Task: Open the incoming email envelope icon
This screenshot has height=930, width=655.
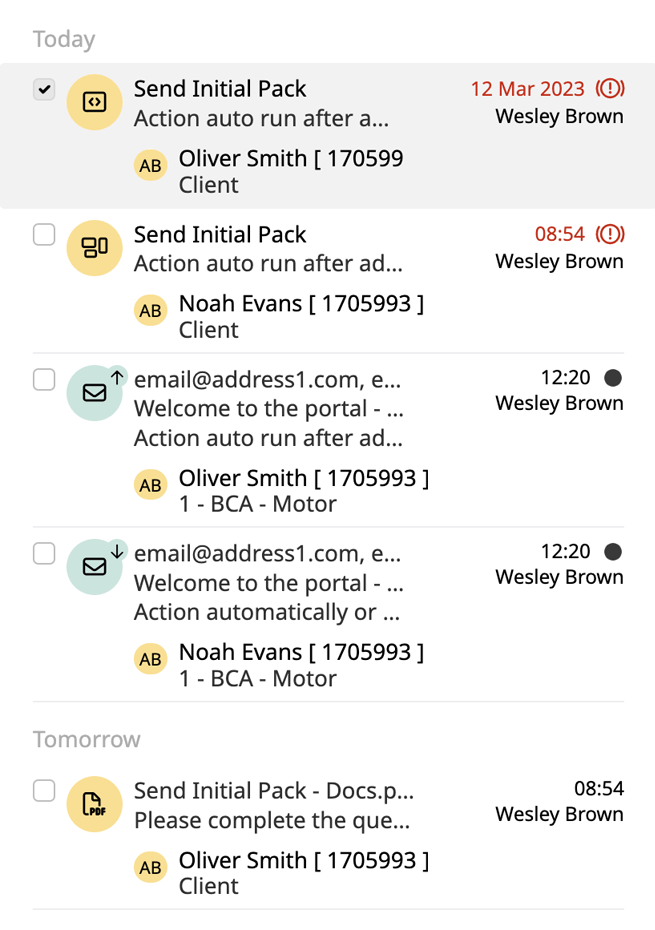Action: tap(94, 567)
